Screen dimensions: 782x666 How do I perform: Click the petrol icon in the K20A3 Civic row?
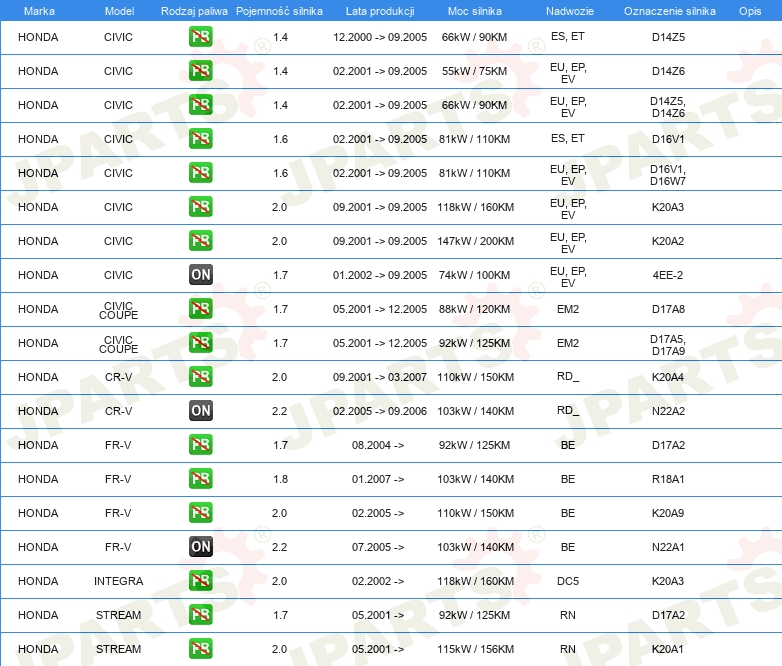200,207
